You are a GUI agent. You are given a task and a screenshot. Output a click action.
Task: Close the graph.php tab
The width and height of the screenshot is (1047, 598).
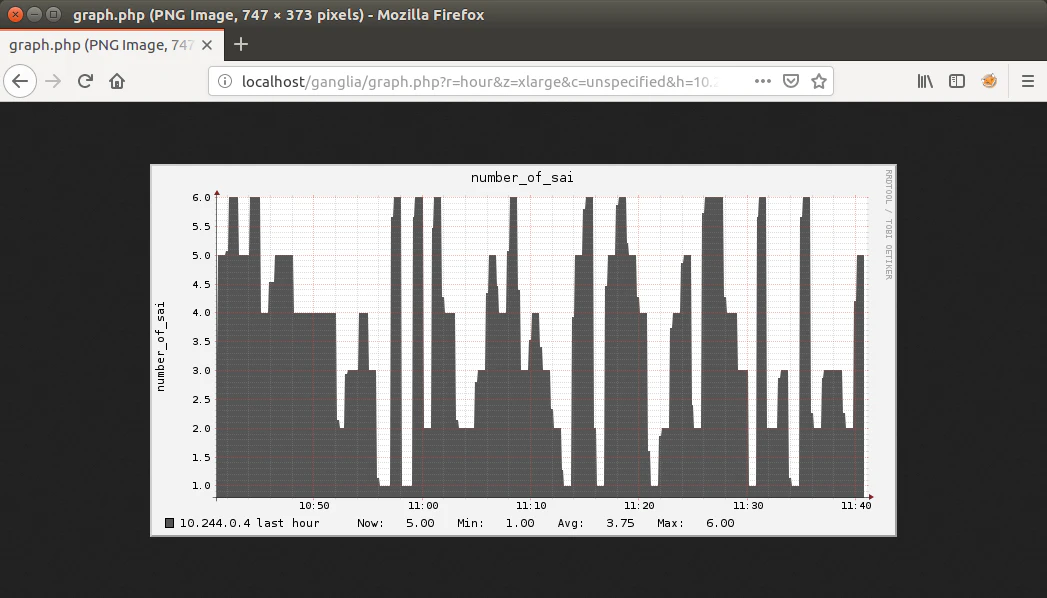tap(207, 45)
